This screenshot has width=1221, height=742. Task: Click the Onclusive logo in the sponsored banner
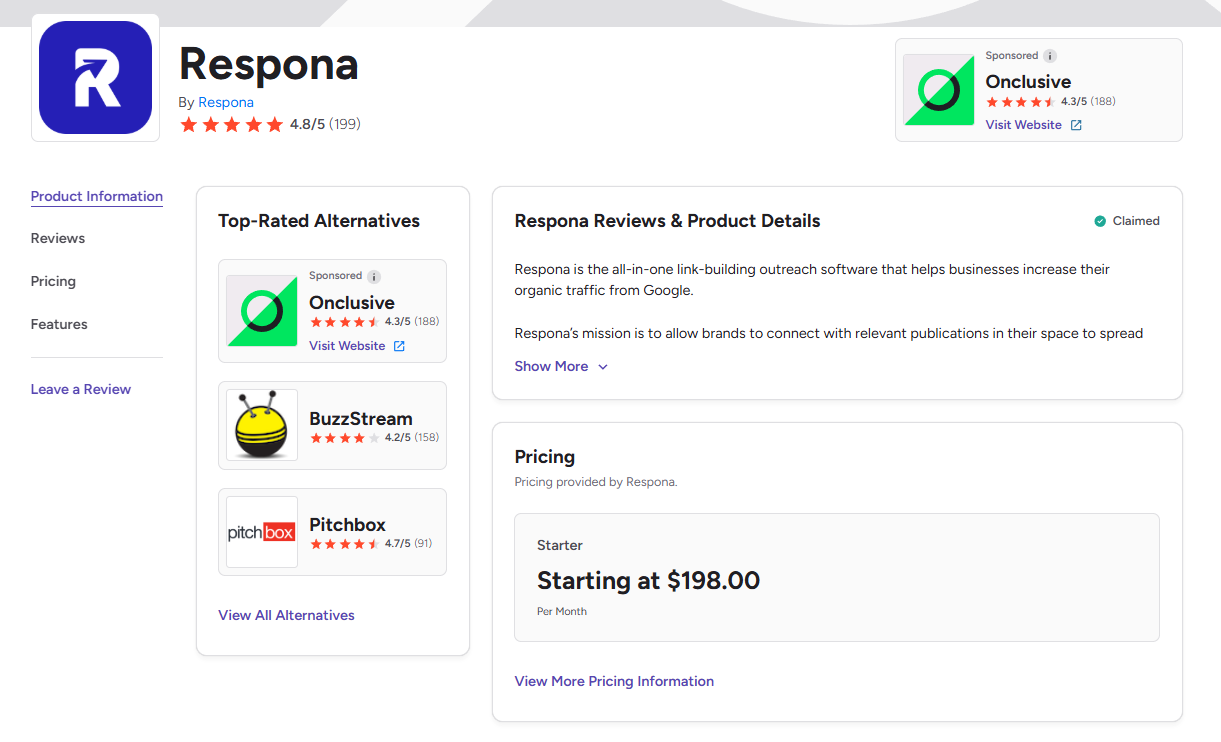(938, 90)
